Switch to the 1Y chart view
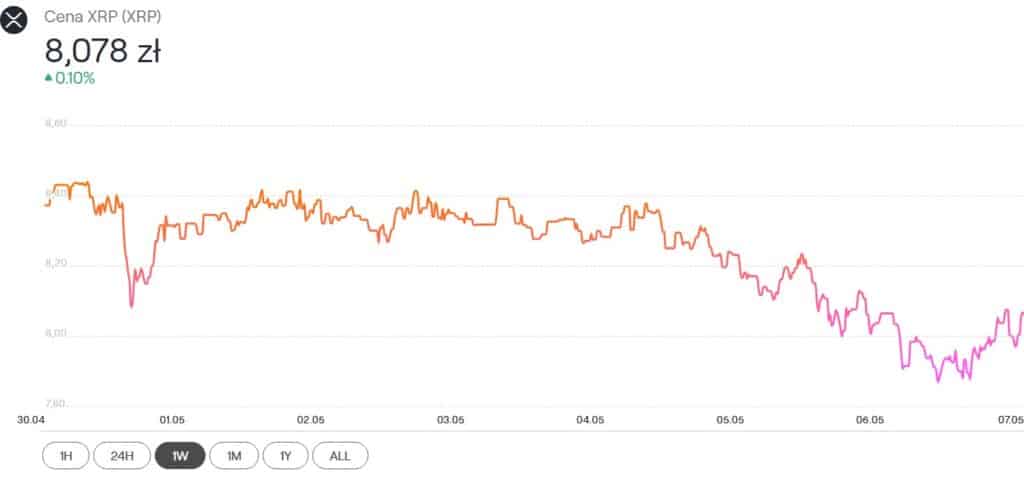 (x=286, y=456)
